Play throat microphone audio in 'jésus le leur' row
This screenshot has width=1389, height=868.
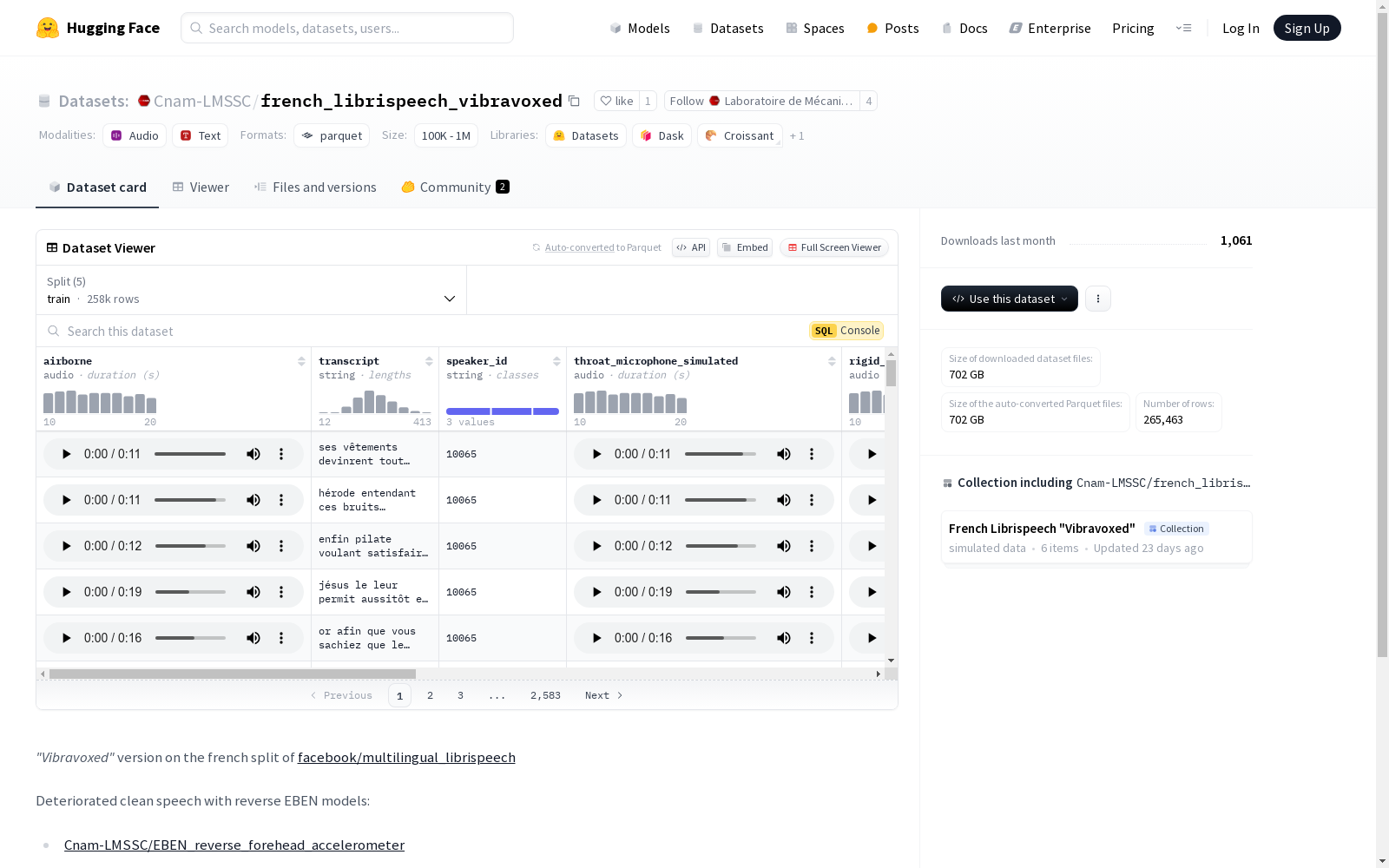pos(596,592)
